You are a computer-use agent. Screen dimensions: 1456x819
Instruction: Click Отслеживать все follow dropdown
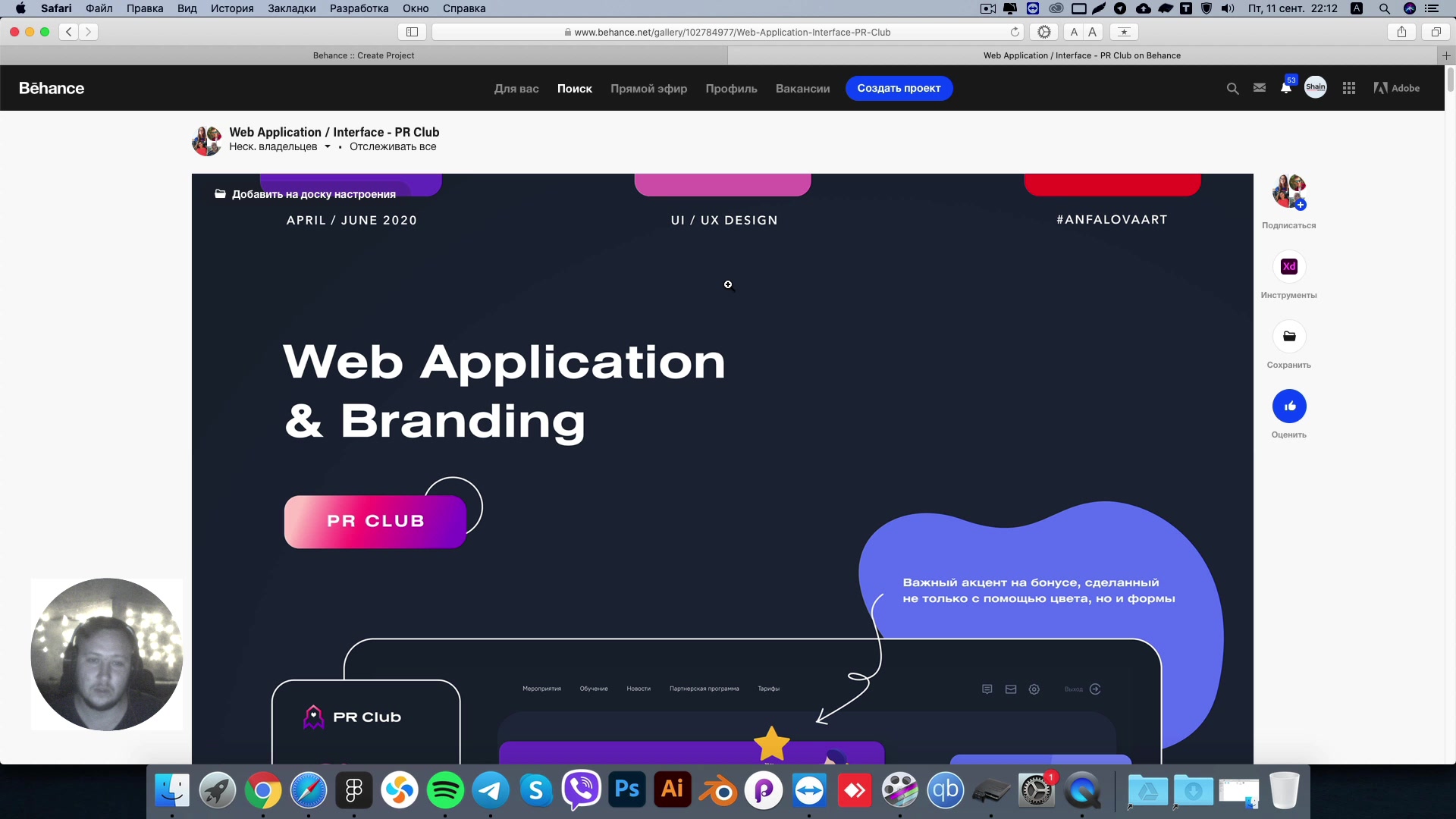(x=393, y=146)
